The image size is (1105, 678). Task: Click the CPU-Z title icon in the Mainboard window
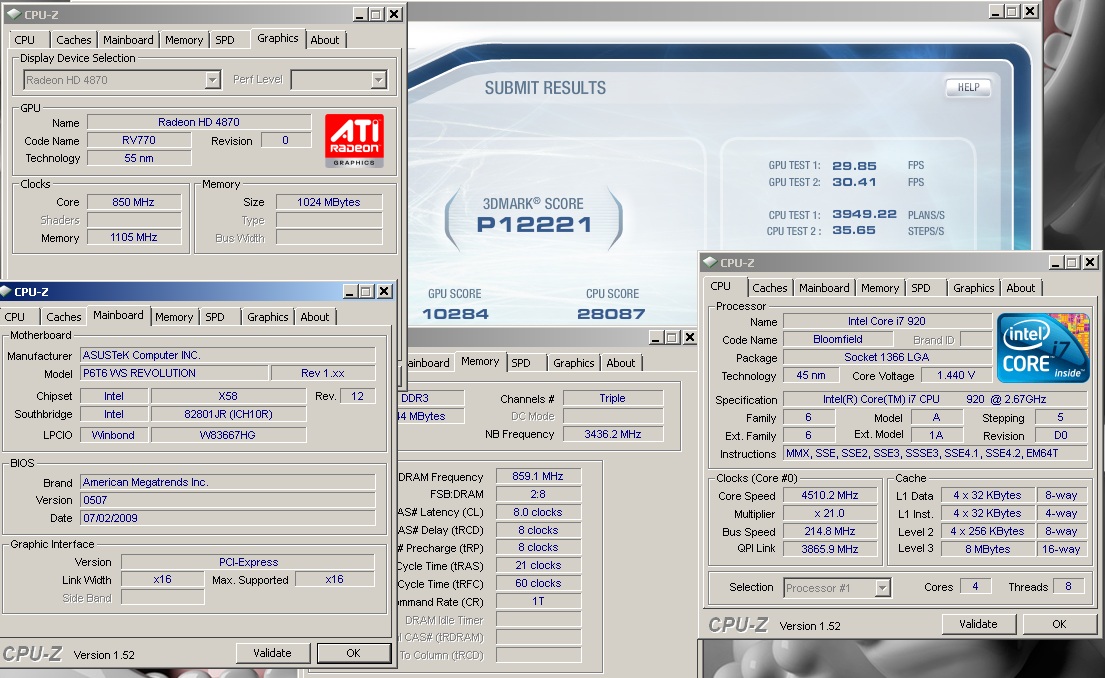6,291
